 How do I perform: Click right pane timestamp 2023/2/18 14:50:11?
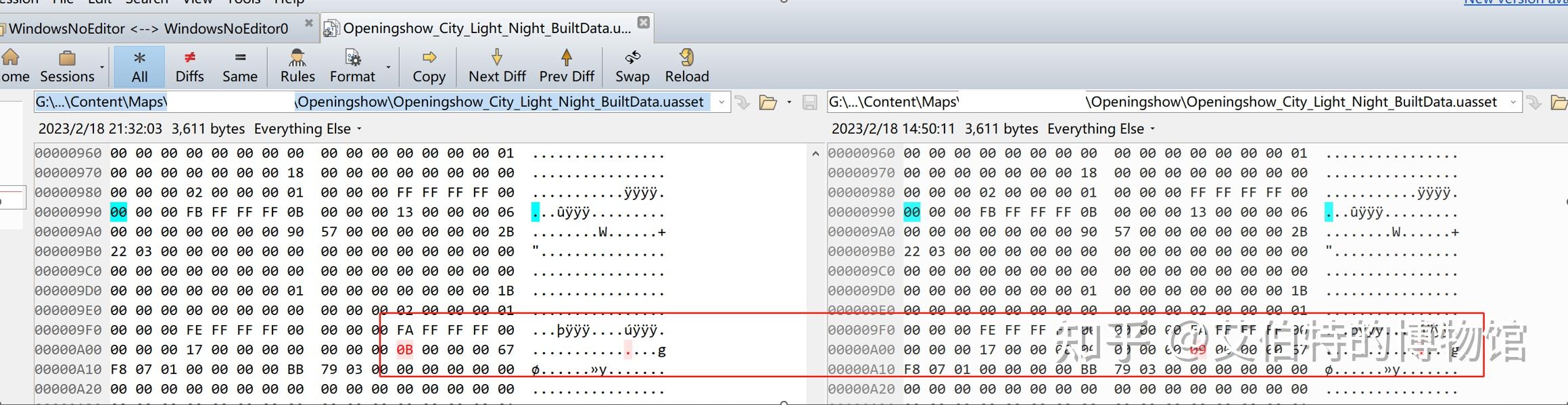[894, 128]
